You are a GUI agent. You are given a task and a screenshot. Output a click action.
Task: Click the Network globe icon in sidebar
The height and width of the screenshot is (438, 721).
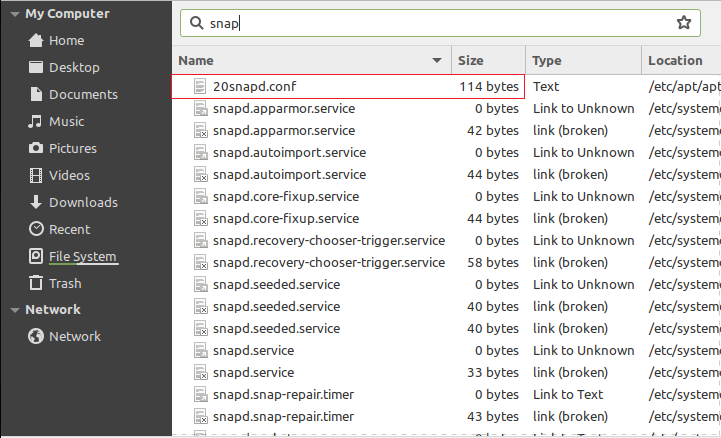tap(36, 337)
